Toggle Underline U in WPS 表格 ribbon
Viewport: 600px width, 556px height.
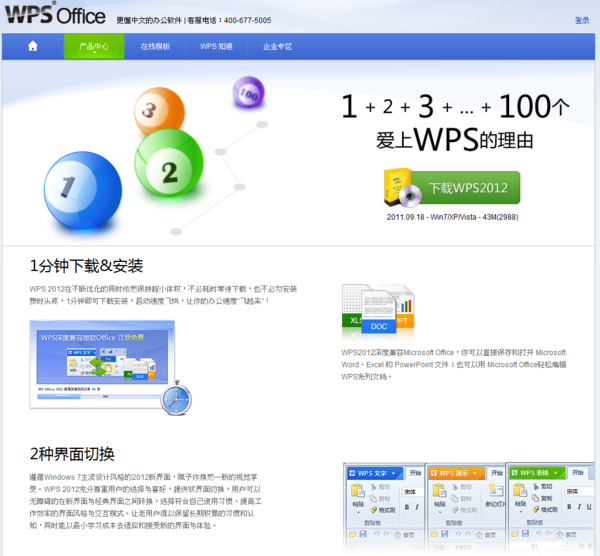point(589,507)
